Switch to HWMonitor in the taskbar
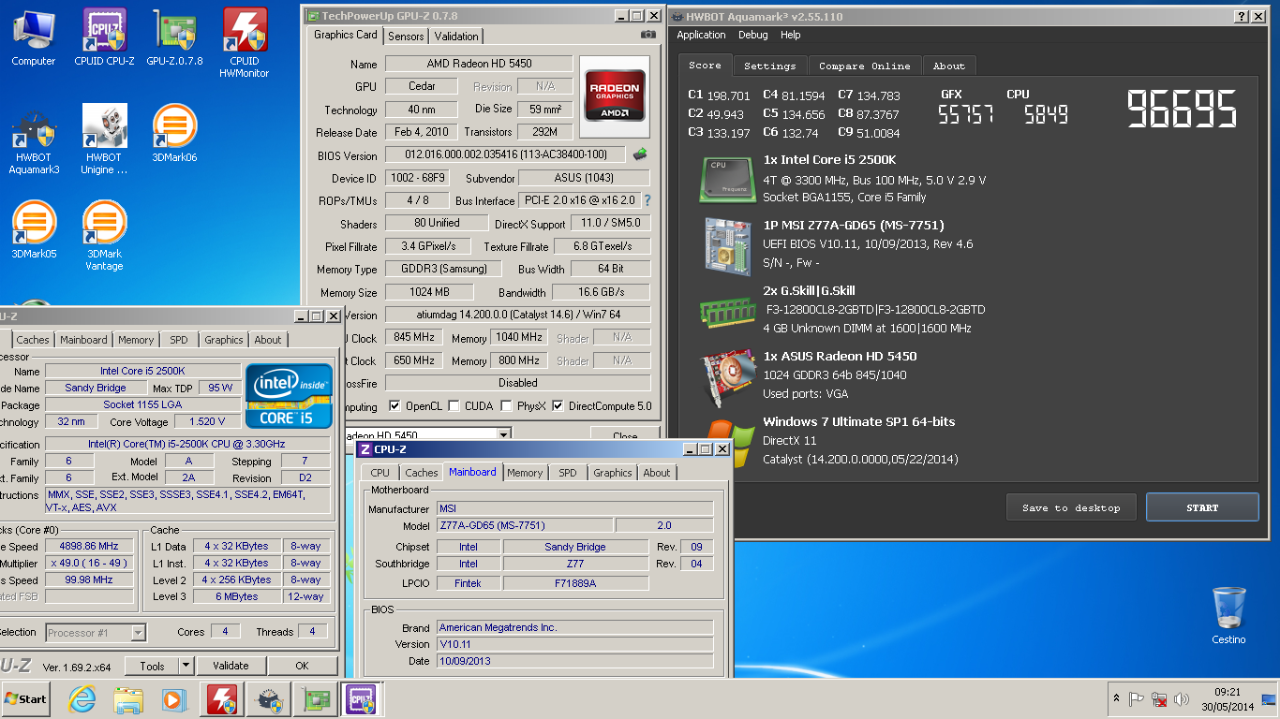The image size is (1280, 719). pos(222,699)
